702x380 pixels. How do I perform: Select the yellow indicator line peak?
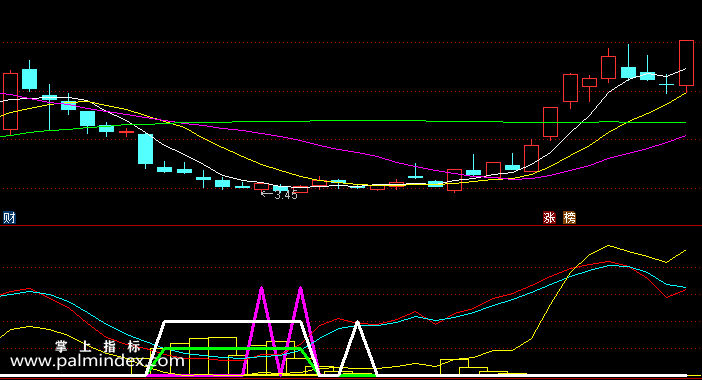608,246
